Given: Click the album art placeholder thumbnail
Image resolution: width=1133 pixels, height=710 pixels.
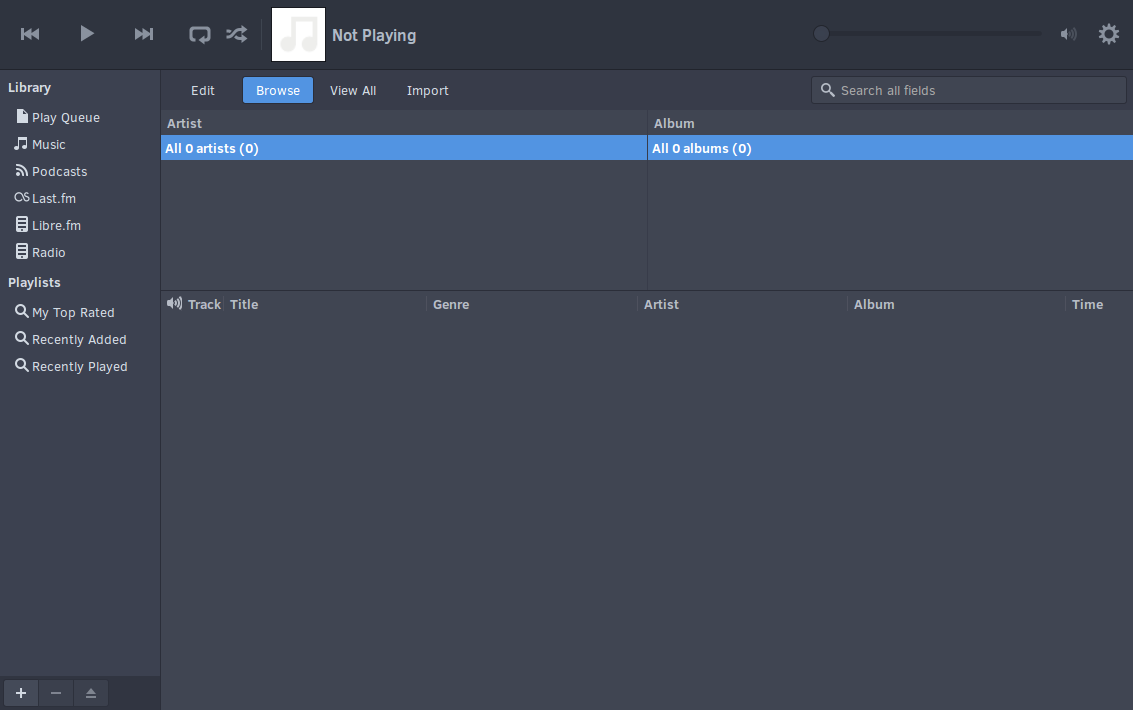Looking at the screenshot, I should [298, 35].
